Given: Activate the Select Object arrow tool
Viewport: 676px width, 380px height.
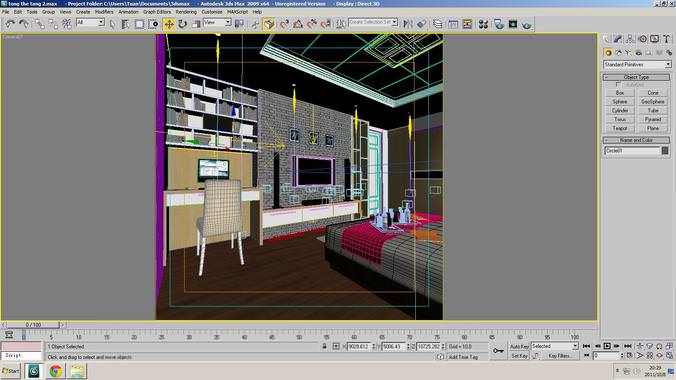Looking at the screenshot, I should tap(113, 24).
